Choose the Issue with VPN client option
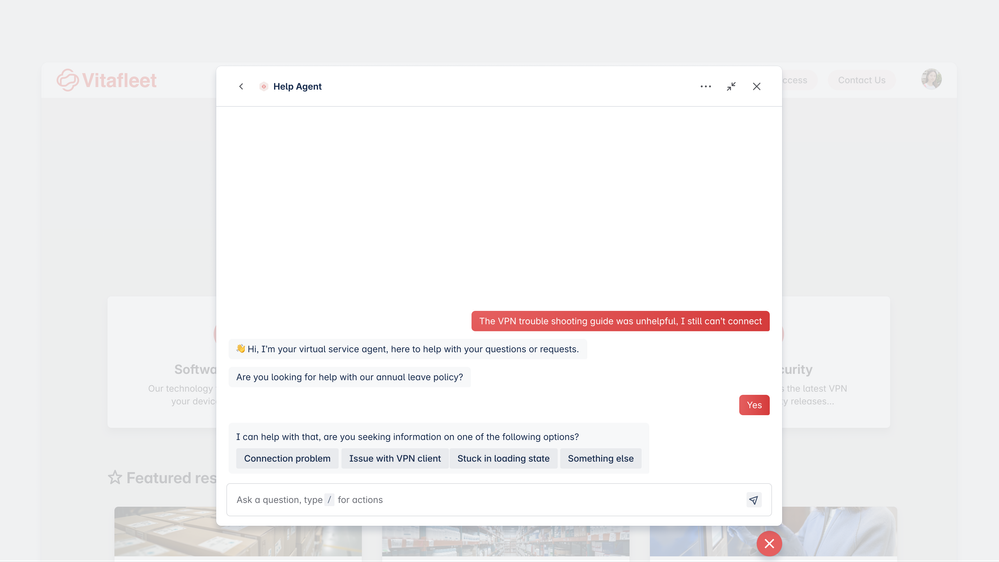 (395, 459)
